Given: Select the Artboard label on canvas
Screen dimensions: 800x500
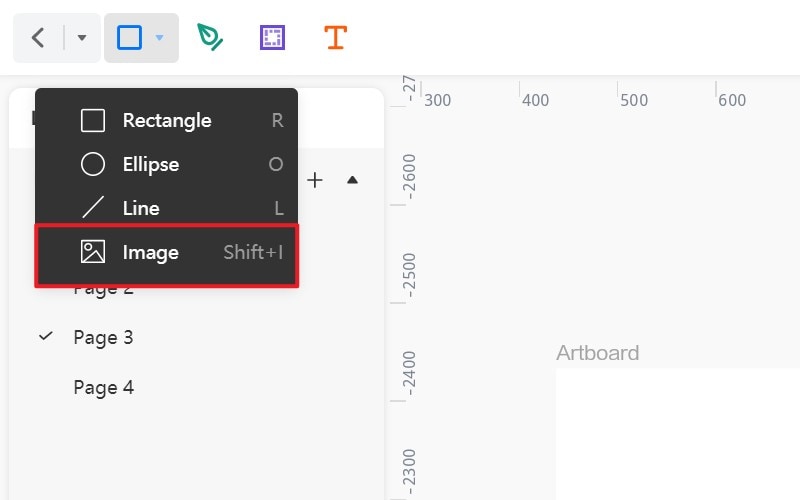Looking at the screenshot, I should point(597,353).
